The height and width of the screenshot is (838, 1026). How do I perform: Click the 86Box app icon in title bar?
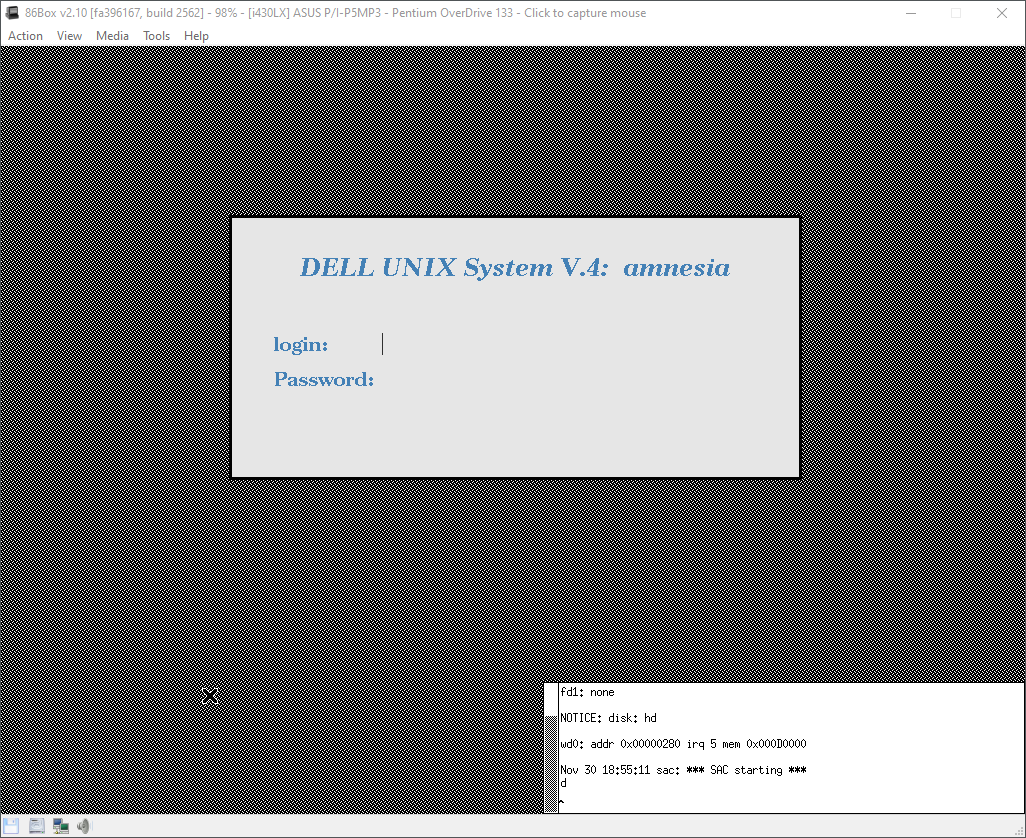point(12,13)
